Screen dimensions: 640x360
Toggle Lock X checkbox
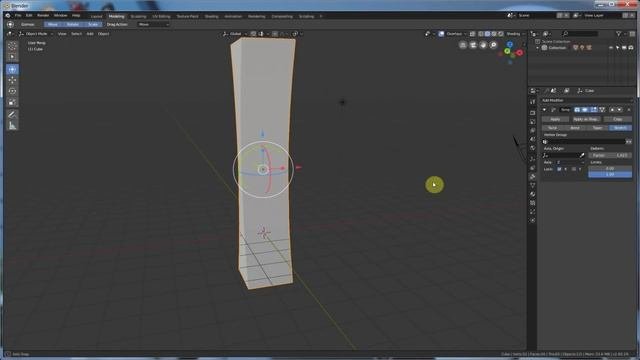click(x=559, y=169)
